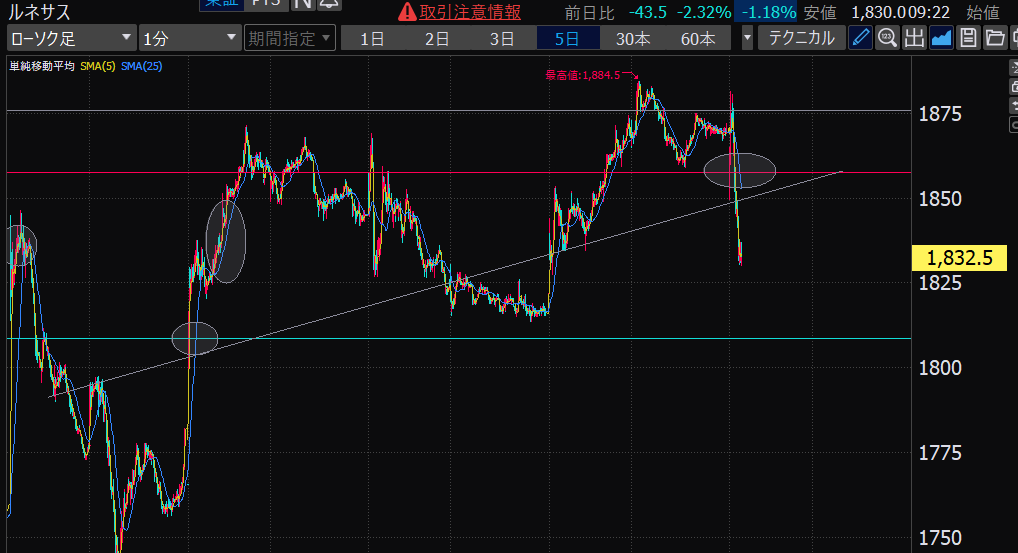The image size is (1018, 553).
Task: Select the 30本 range tab
Action: click(x=632, y=39)
